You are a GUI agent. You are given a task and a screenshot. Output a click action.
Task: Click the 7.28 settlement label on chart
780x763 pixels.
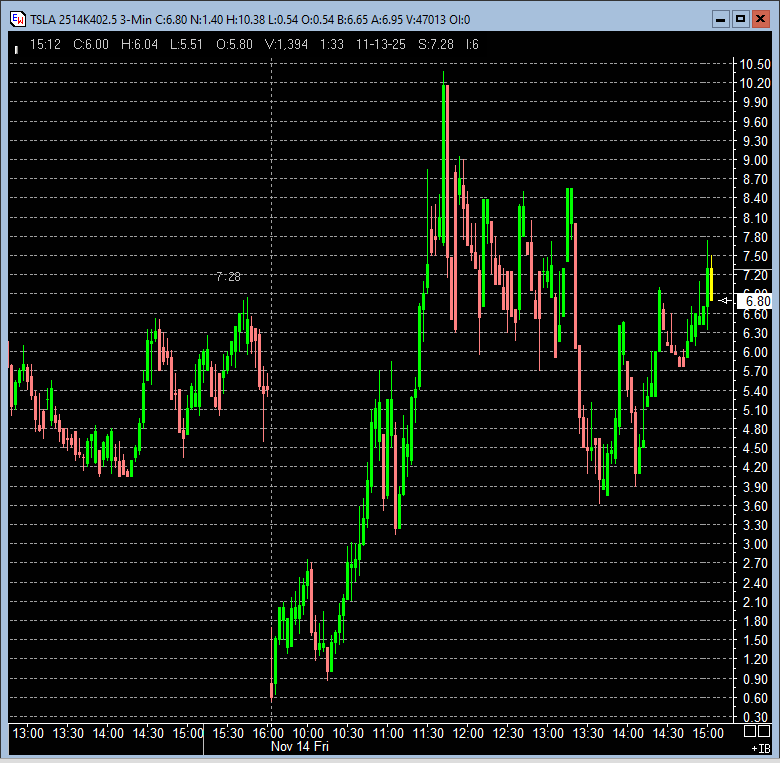(x=228, y=277)
